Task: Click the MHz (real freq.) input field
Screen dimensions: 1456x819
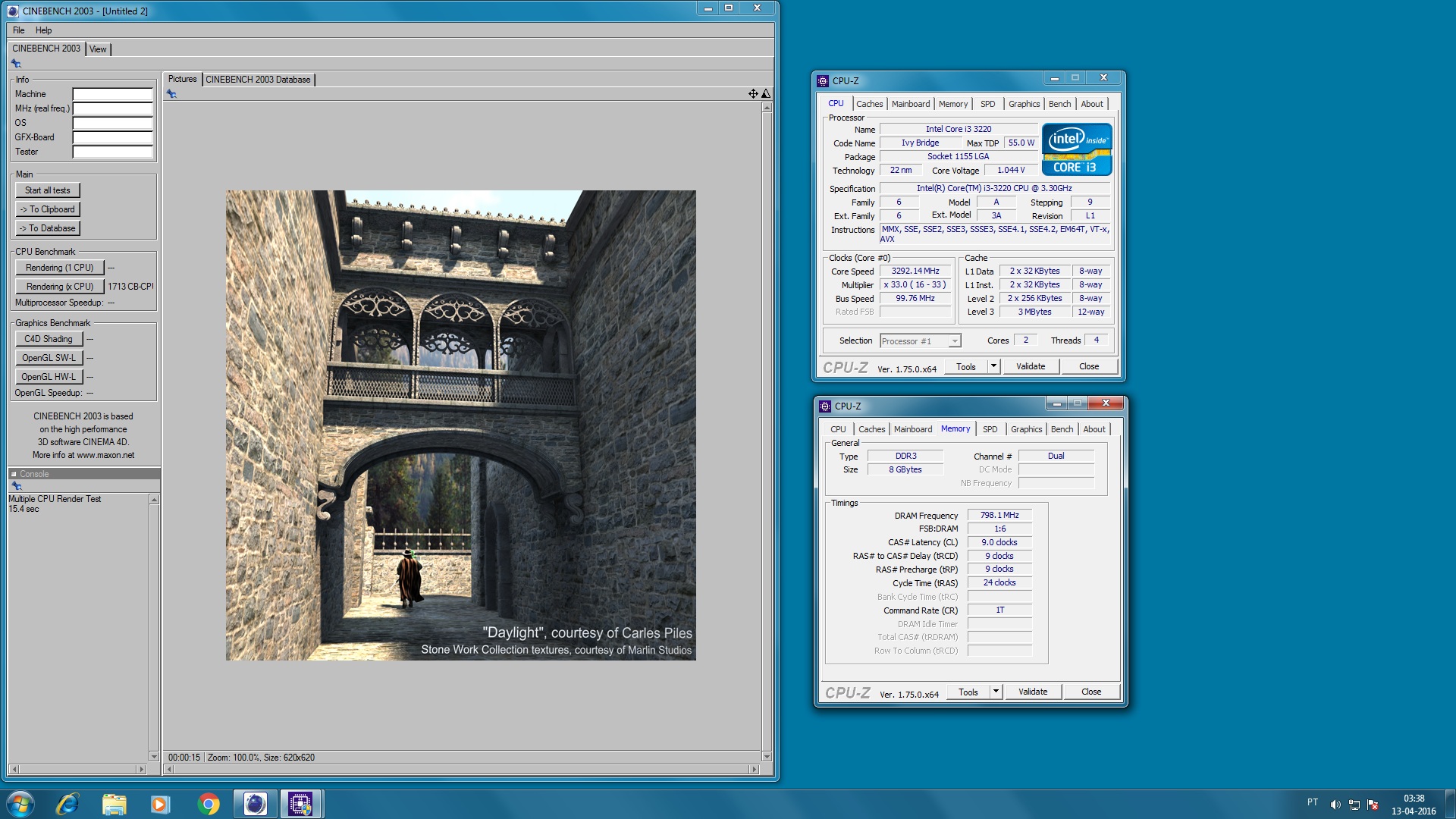Action: click(112, 108)
